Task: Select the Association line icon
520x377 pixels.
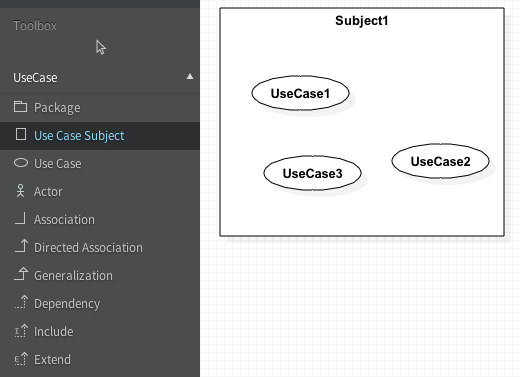Action: click(20, 218)
